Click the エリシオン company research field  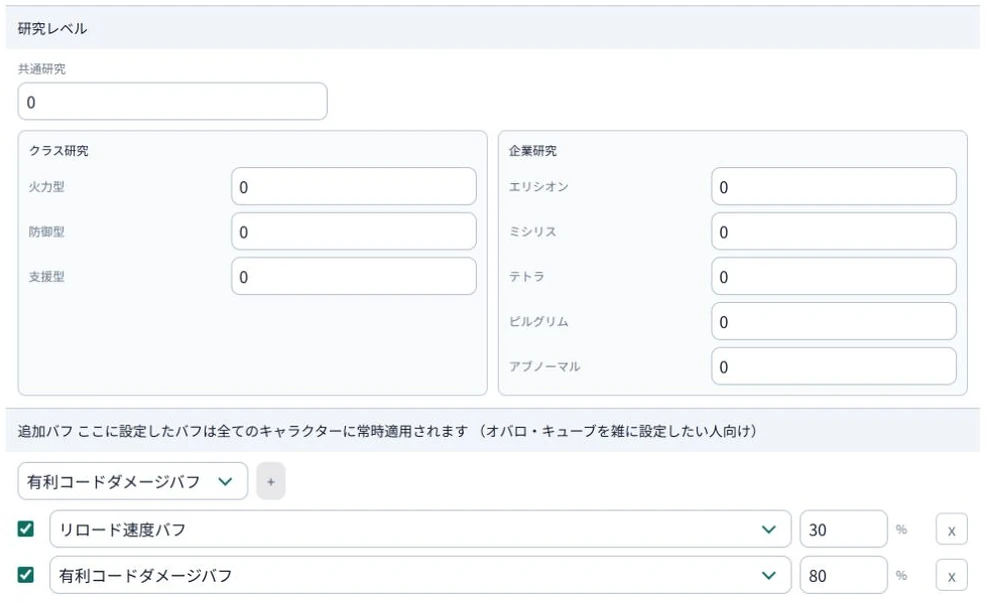[834, 186]
